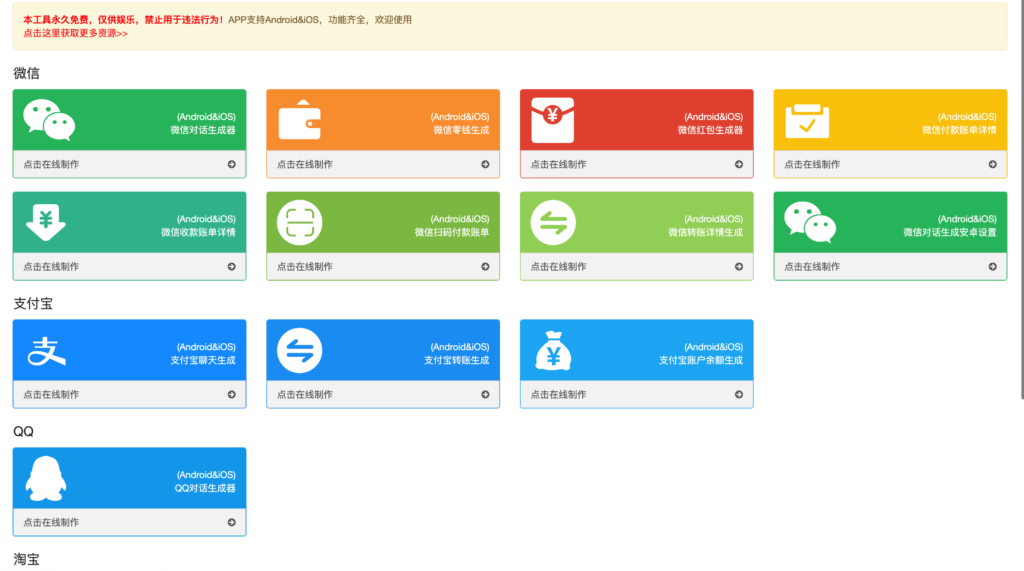Click the red 本工具永久免费 notice text
This screenshot has width=1024, height=571.
123,20
